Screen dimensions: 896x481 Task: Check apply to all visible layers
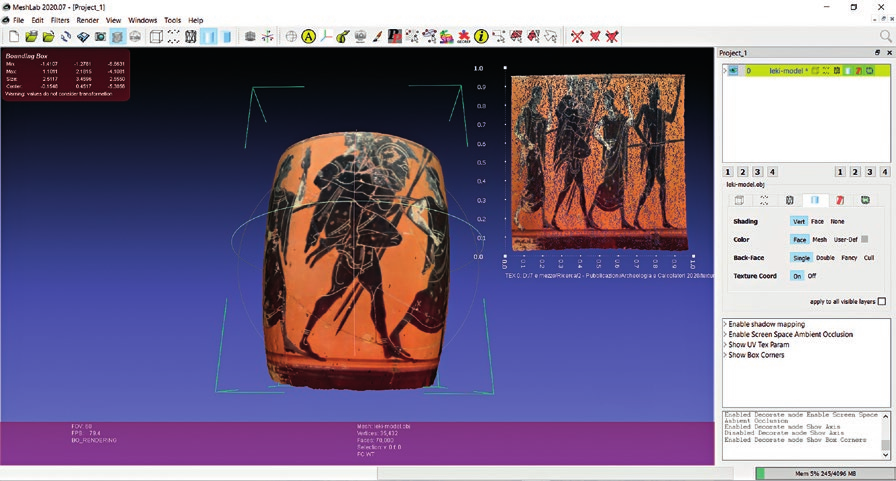pos(882,301)
